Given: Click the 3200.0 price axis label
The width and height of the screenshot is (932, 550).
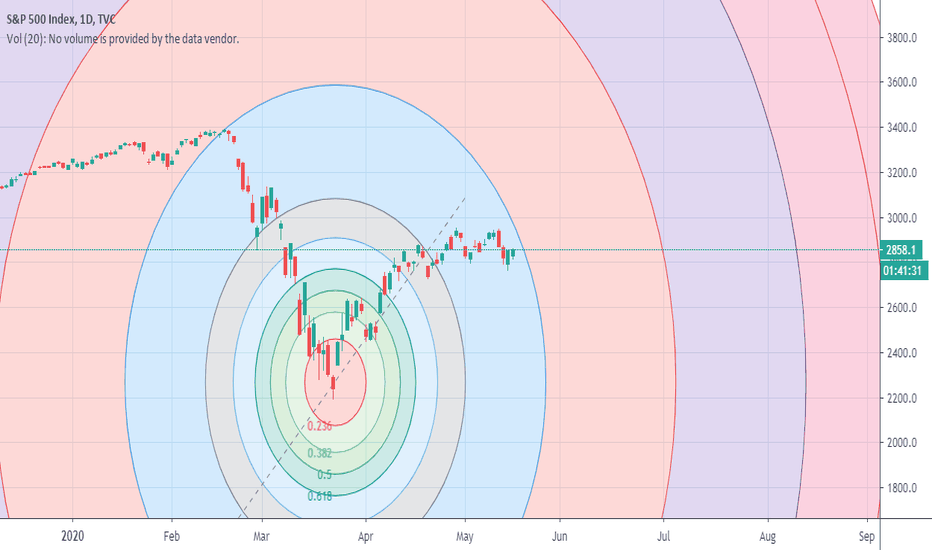Looking at the screenshot, I should (x=902, y=173).
